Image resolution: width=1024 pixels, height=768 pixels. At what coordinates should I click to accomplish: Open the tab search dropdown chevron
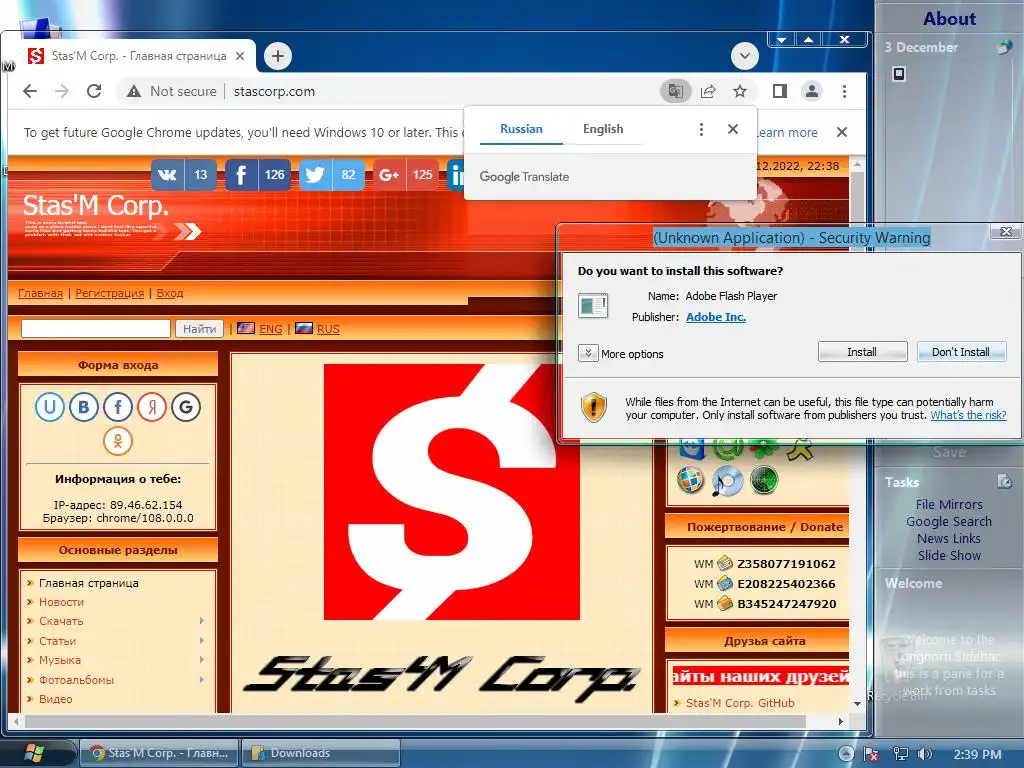tap(744, 56)
